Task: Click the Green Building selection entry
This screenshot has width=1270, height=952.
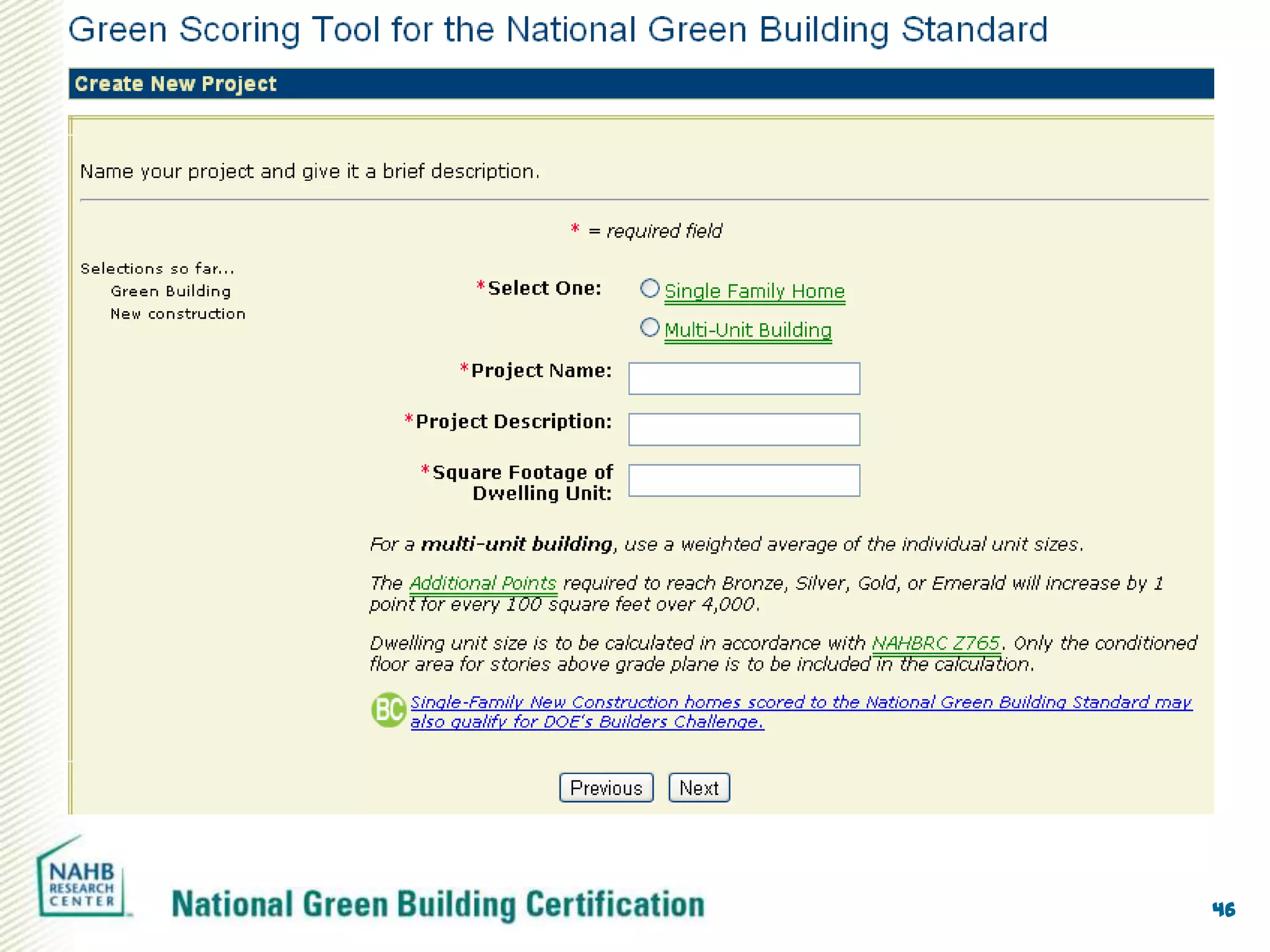Action: tap(171, 291)
